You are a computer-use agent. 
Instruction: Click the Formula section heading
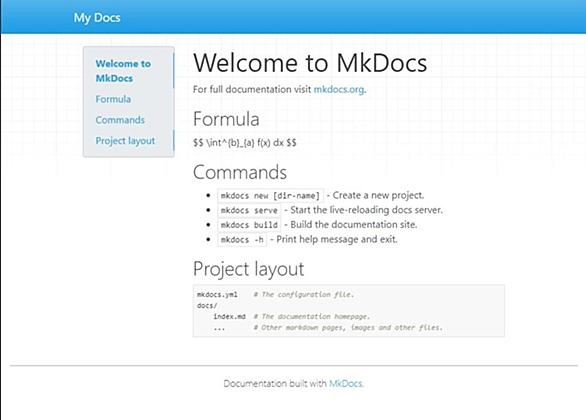226,119
